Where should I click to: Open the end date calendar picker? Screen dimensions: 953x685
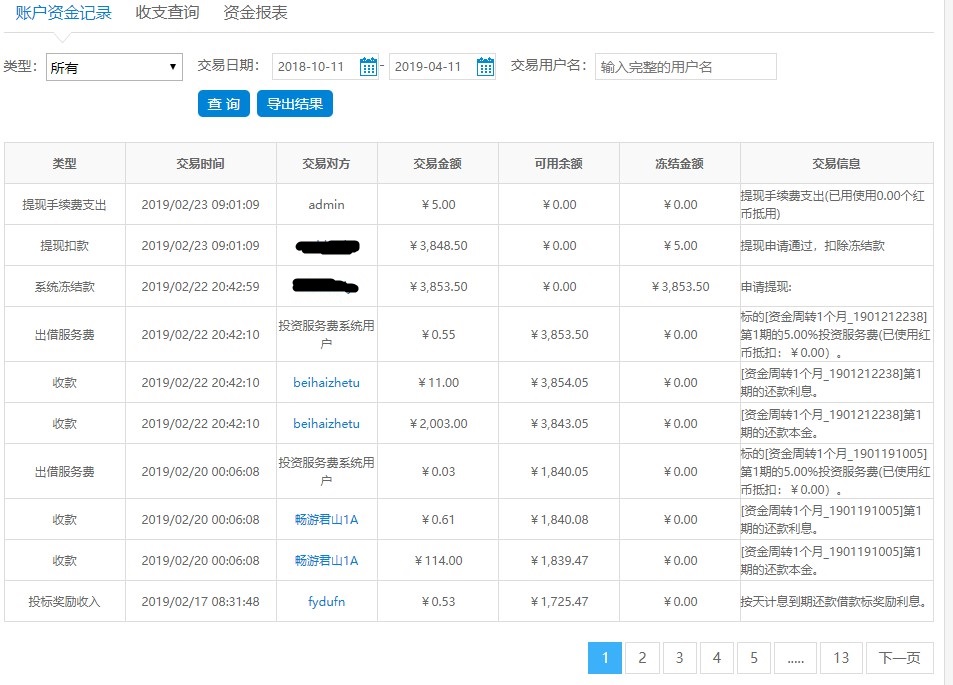pyautogui.click(x=486, y=66)
